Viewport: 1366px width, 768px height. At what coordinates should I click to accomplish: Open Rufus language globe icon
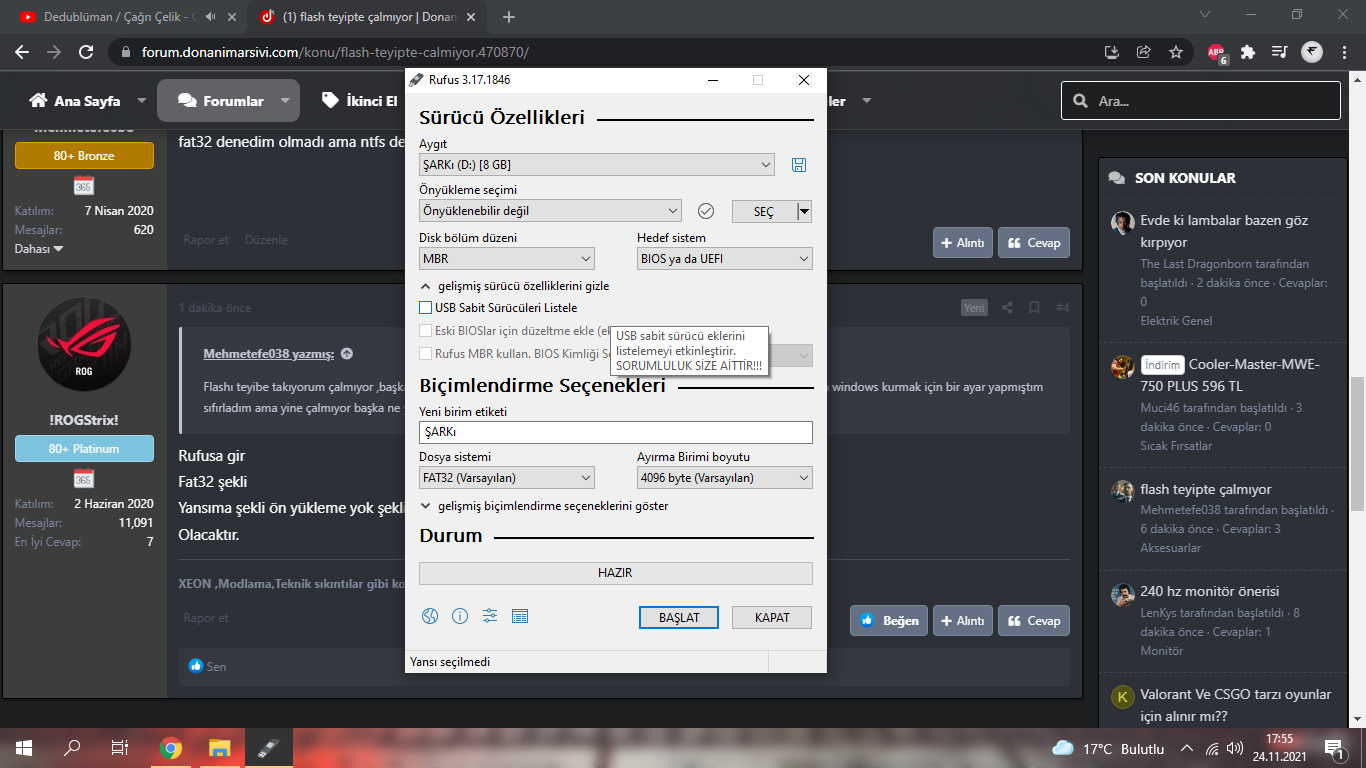click(x=430, y=616)
